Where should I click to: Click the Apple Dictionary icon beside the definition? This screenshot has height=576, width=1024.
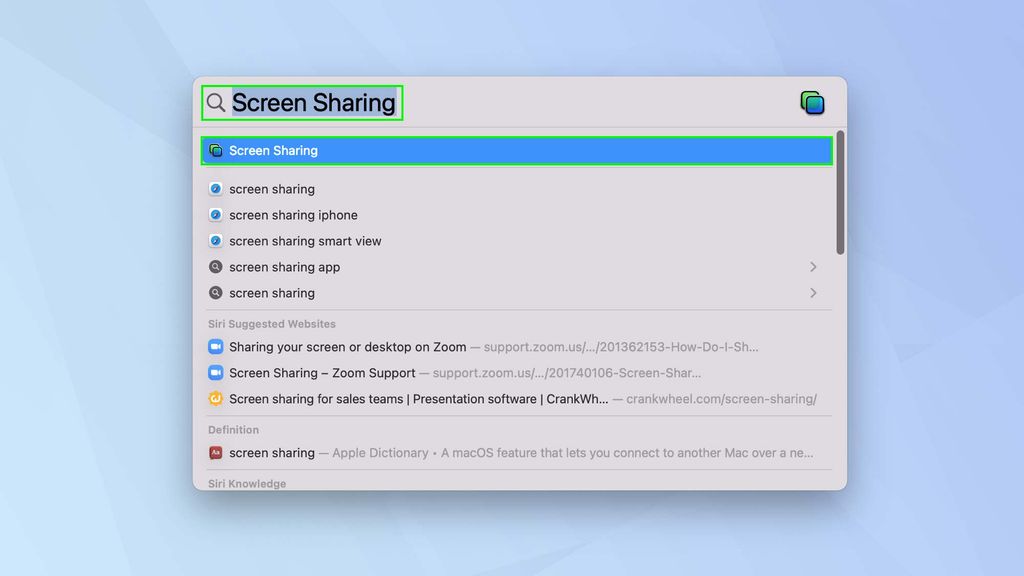(x=218, y=453)
